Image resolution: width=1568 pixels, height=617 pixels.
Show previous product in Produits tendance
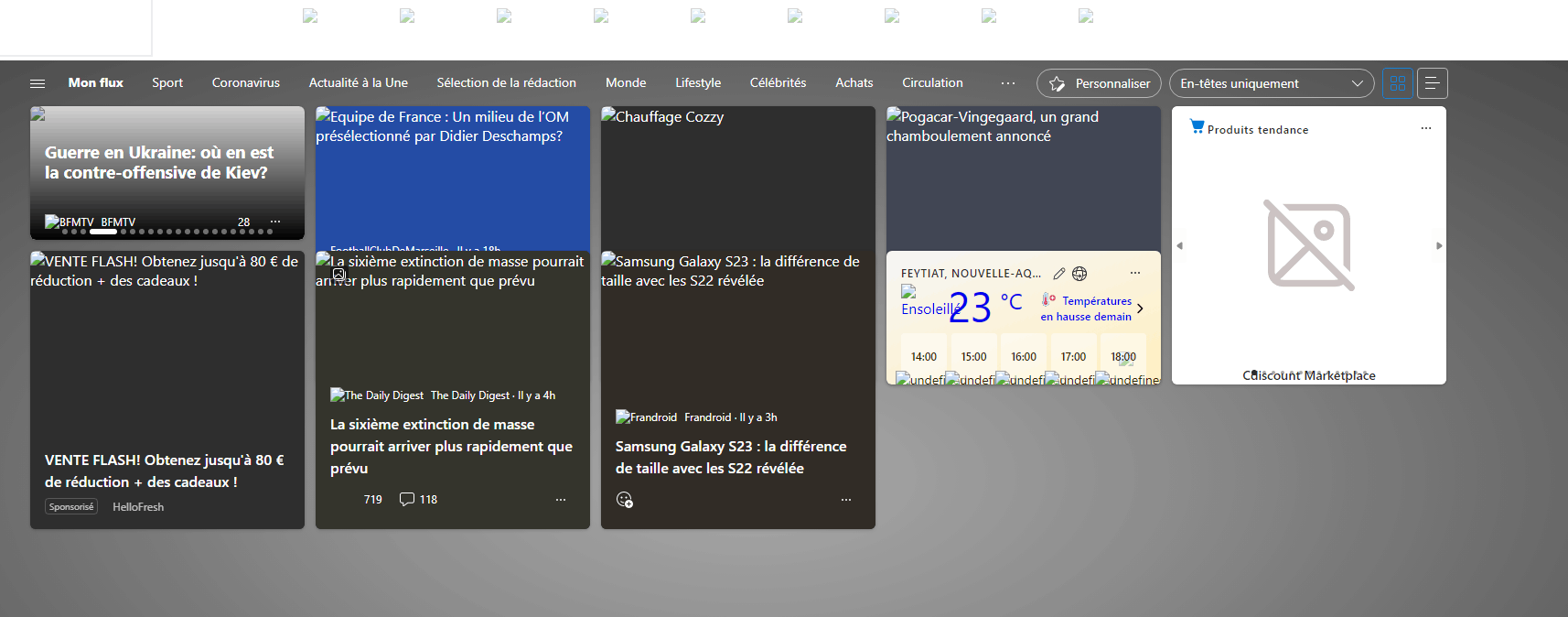(1179, 245)
